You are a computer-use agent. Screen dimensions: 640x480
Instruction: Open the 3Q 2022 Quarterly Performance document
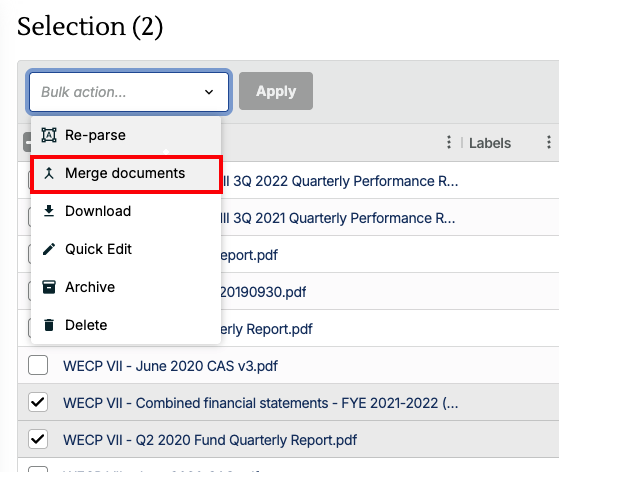point(340,181)
